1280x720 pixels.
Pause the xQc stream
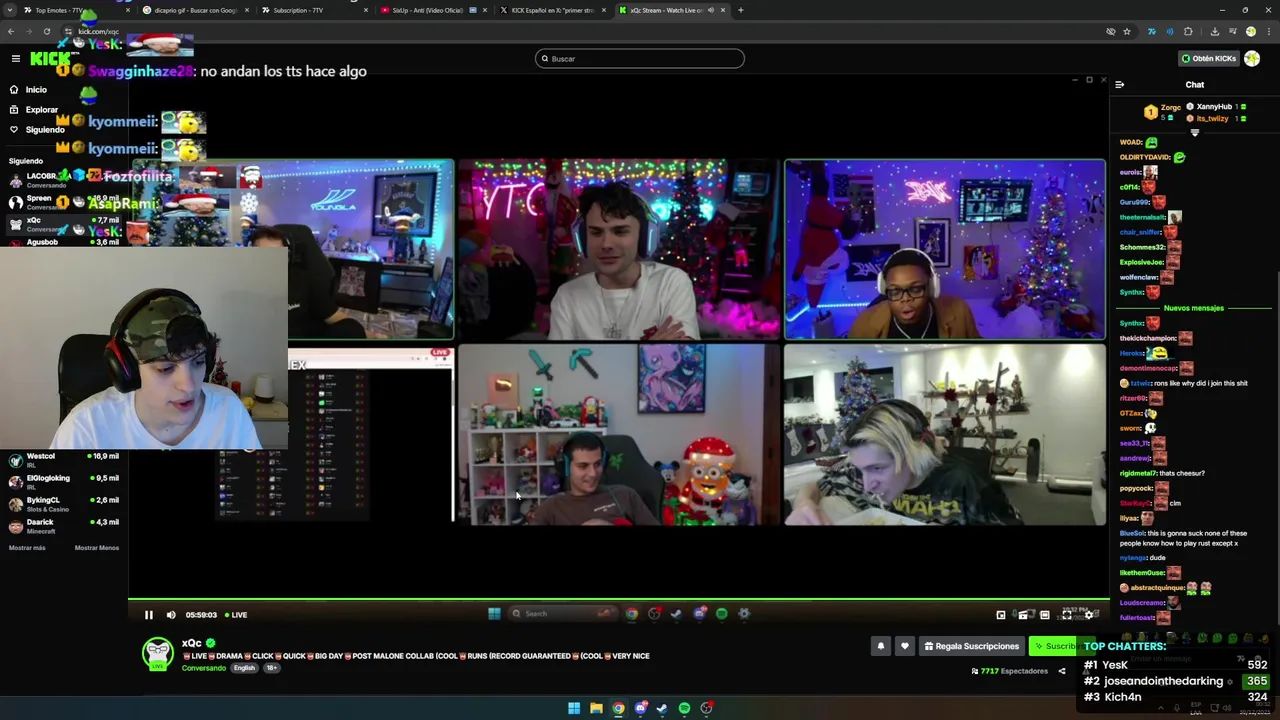pos(148,615)
